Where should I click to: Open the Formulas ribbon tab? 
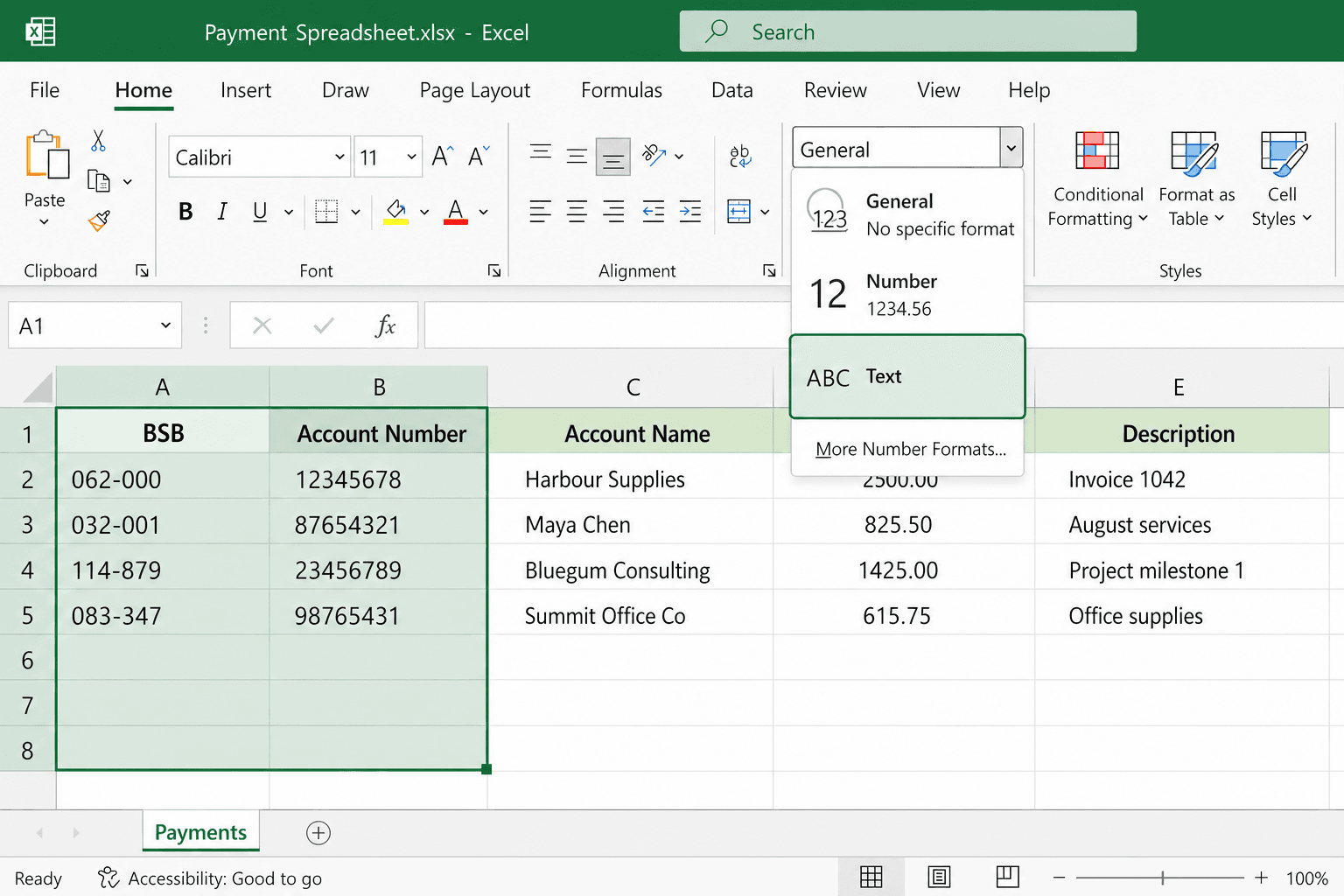[621, 90]
